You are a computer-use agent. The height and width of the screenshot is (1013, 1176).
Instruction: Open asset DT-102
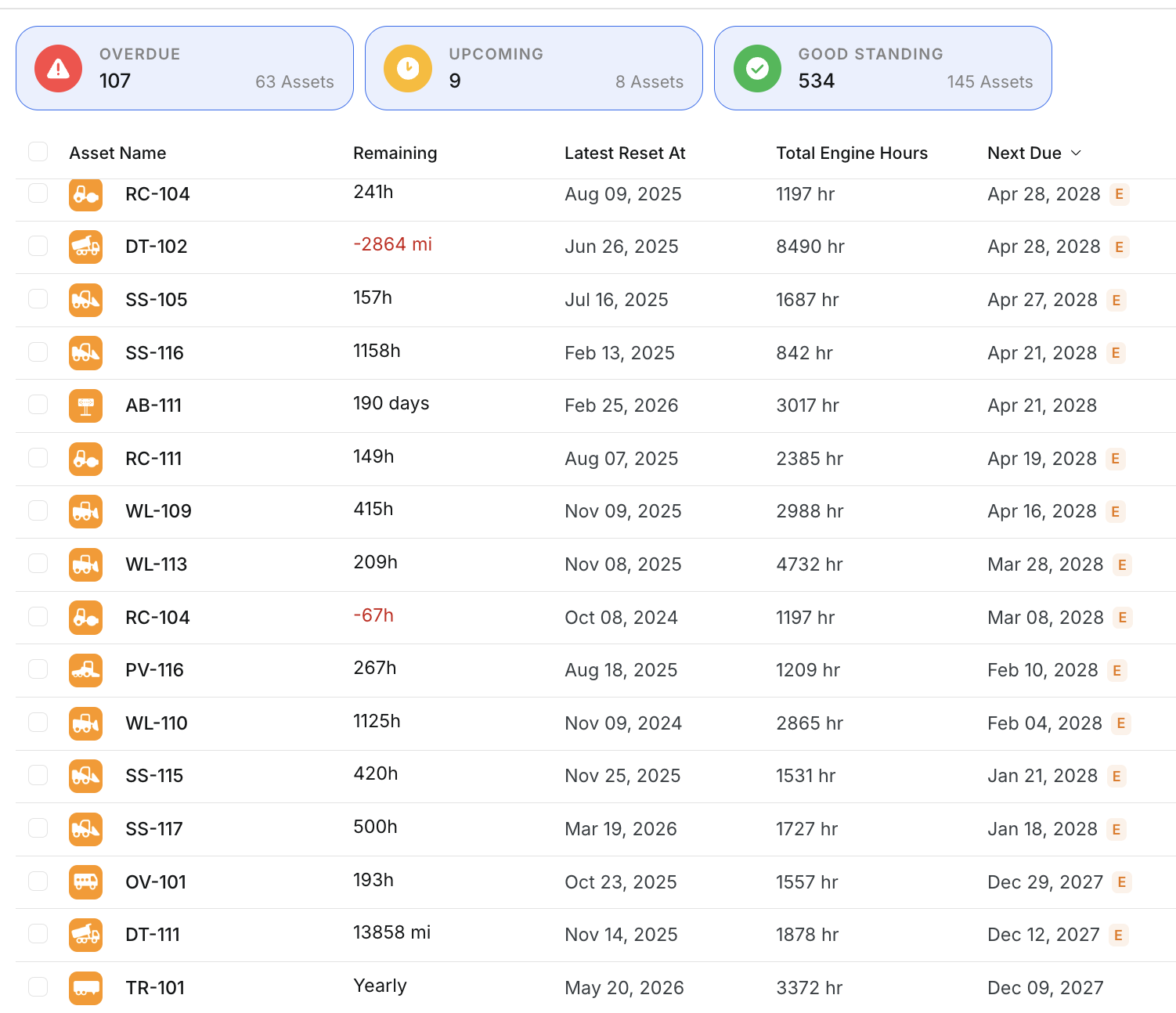coord(157,247)
